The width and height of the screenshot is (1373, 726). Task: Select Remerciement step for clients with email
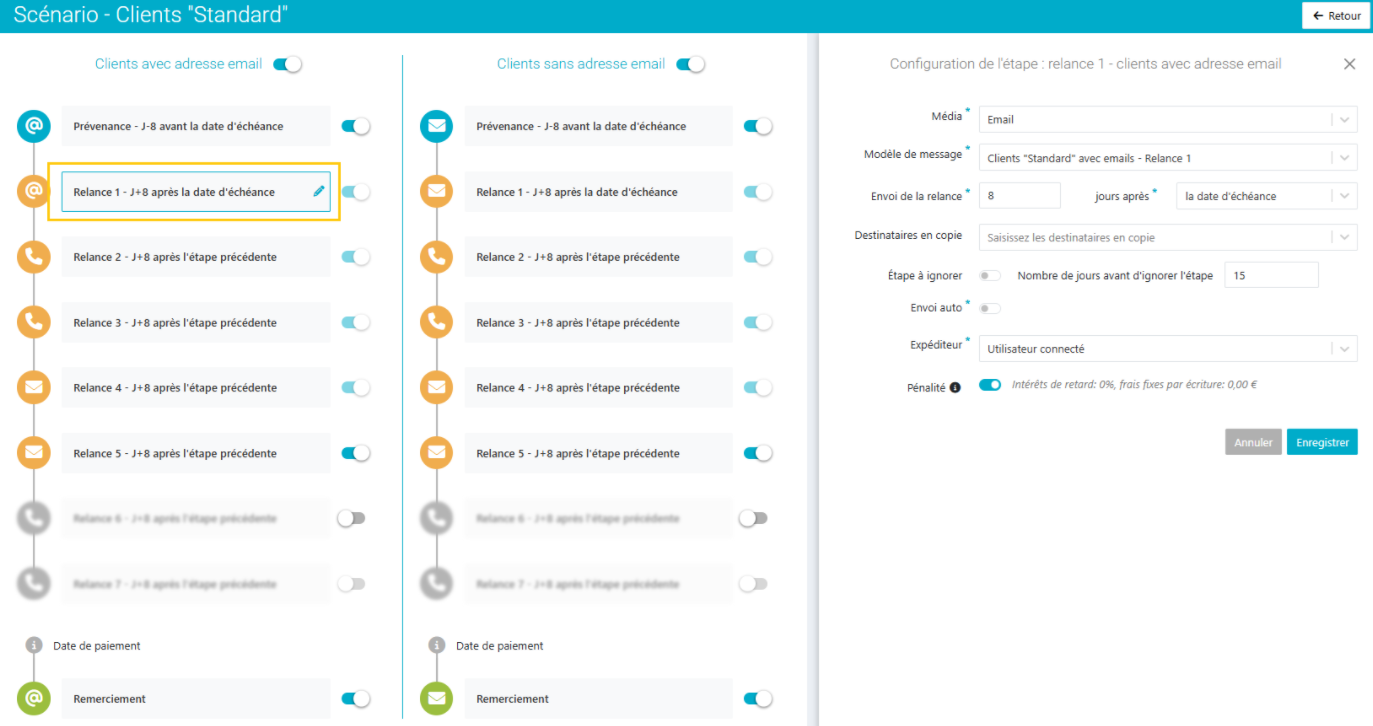tap(196, 698)
